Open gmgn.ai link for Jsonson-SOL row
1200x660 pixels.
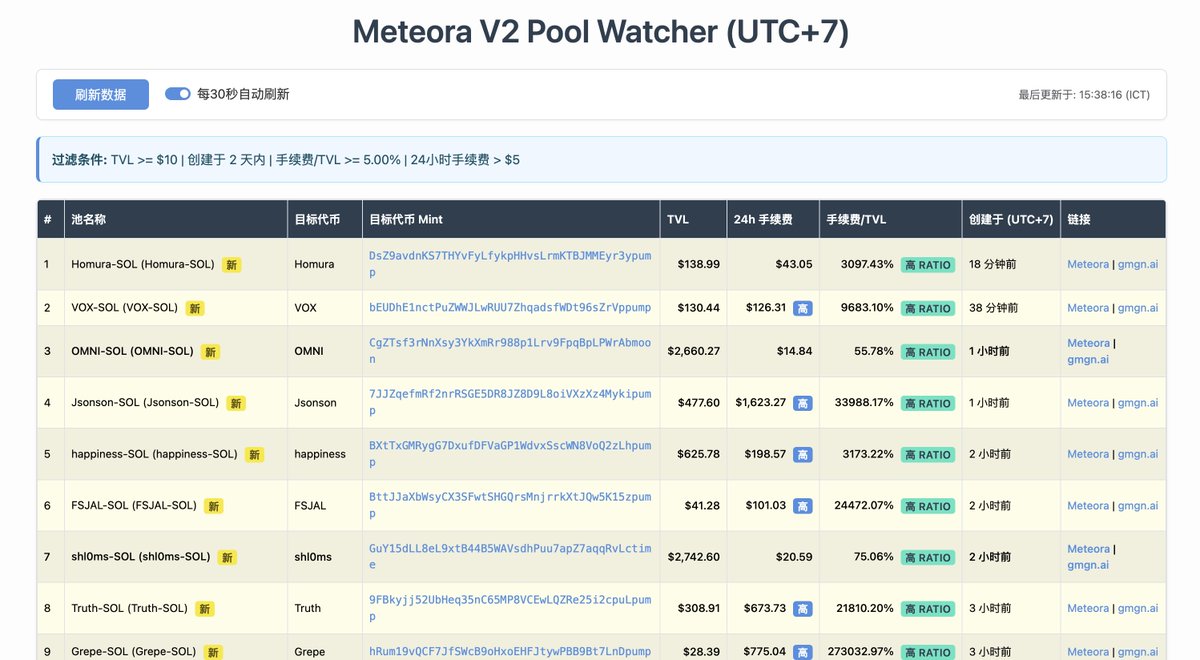(x=1138, y=403)
